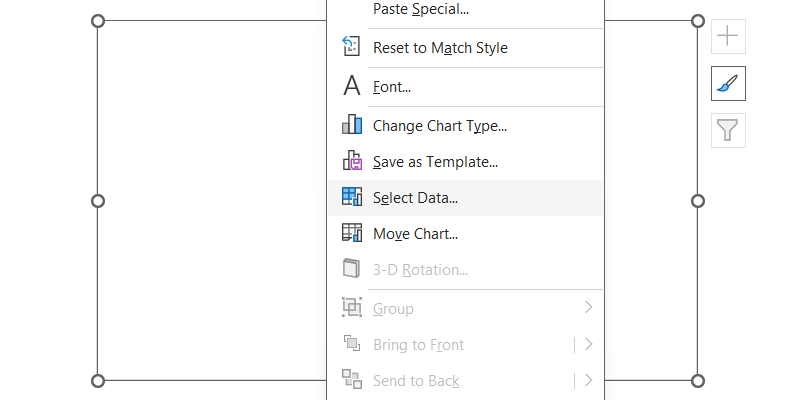Click the Move Chart icon

[351, 233]
